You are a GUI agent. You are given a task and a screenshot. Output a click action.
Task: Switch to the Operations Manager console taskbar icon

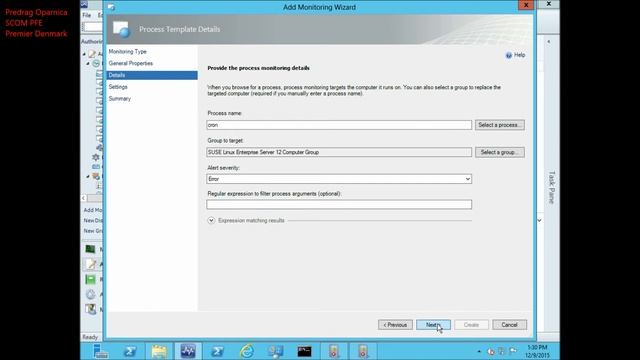[188, 351]
